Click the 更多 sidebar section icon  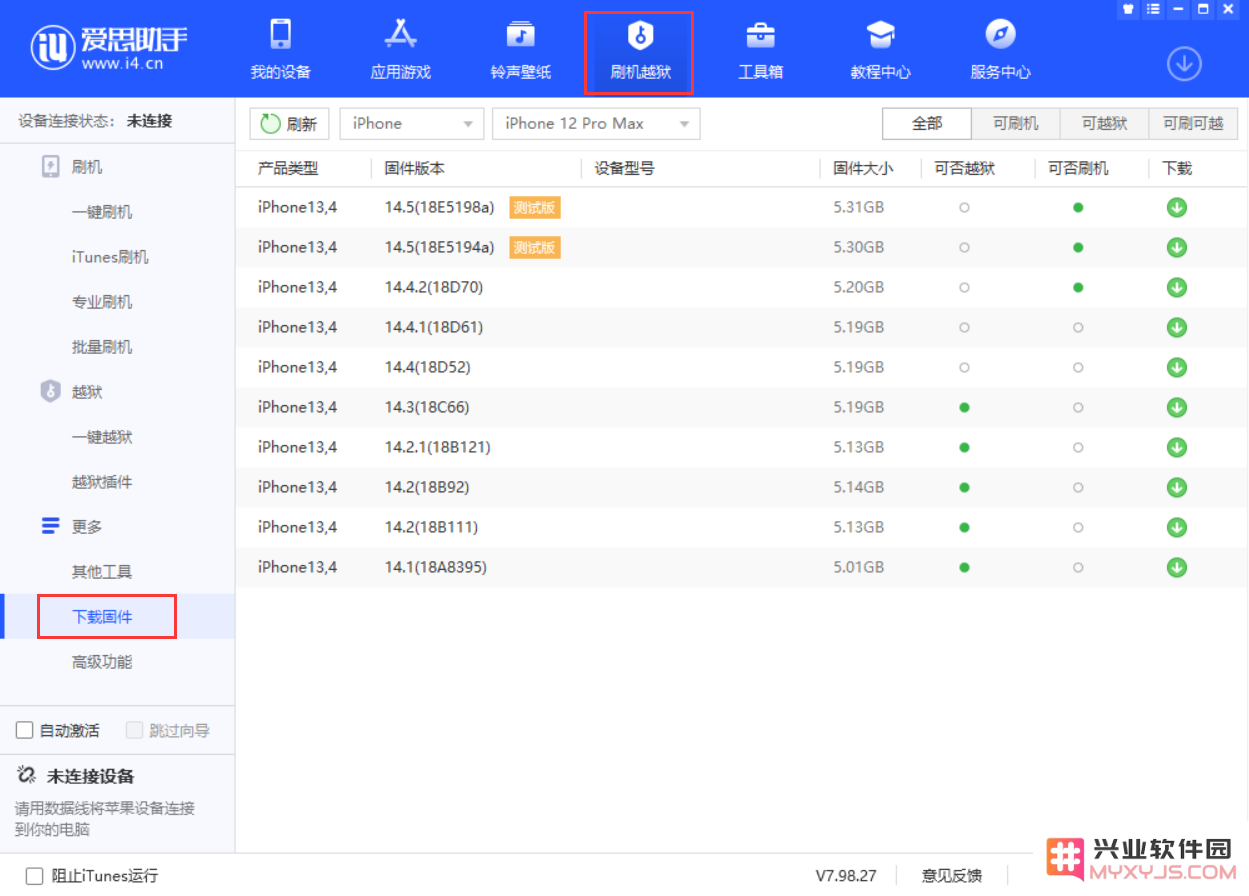(51, 526)
